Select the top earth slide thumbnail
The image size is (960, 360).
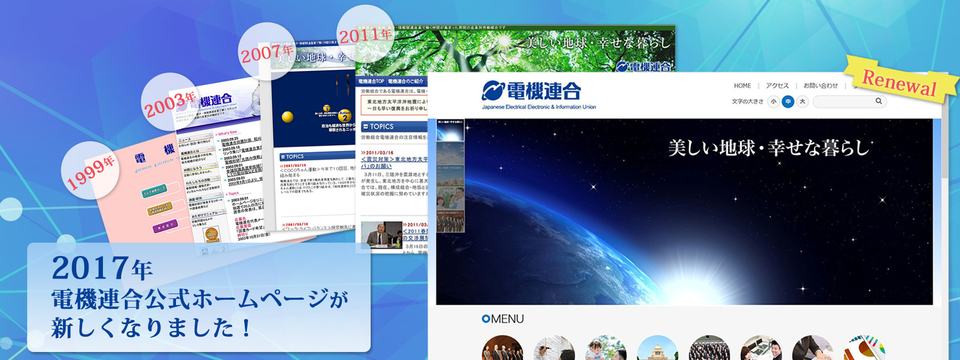[x=450, y=130]
